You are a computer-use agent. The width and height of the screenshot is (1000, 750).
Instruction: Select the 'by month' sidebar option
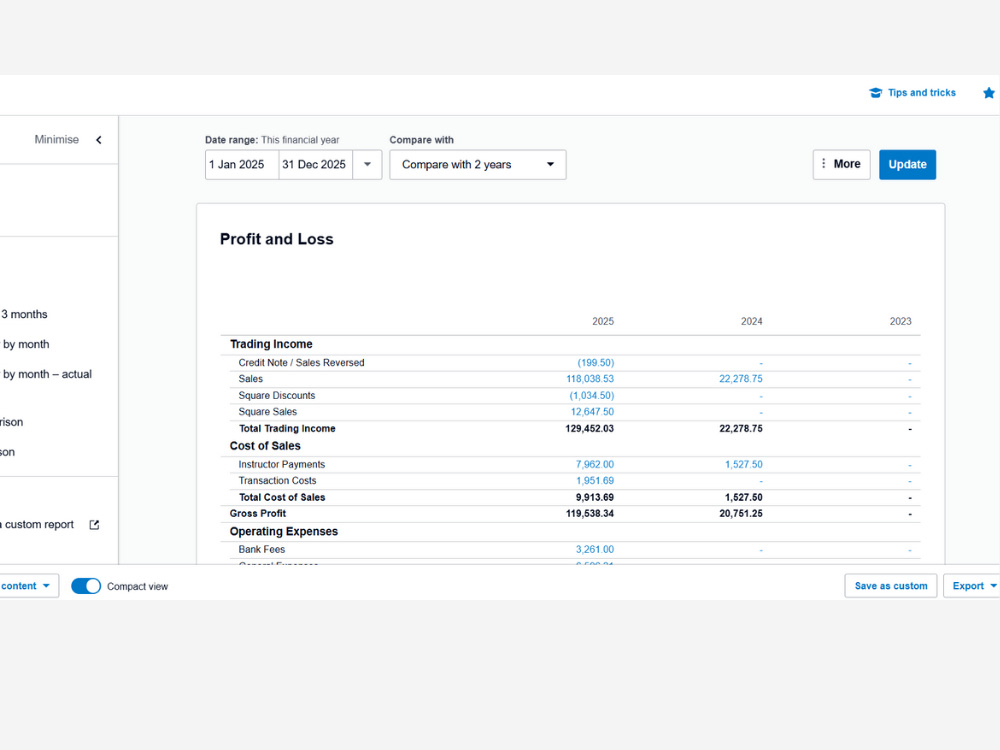click(x=26, y=344)
